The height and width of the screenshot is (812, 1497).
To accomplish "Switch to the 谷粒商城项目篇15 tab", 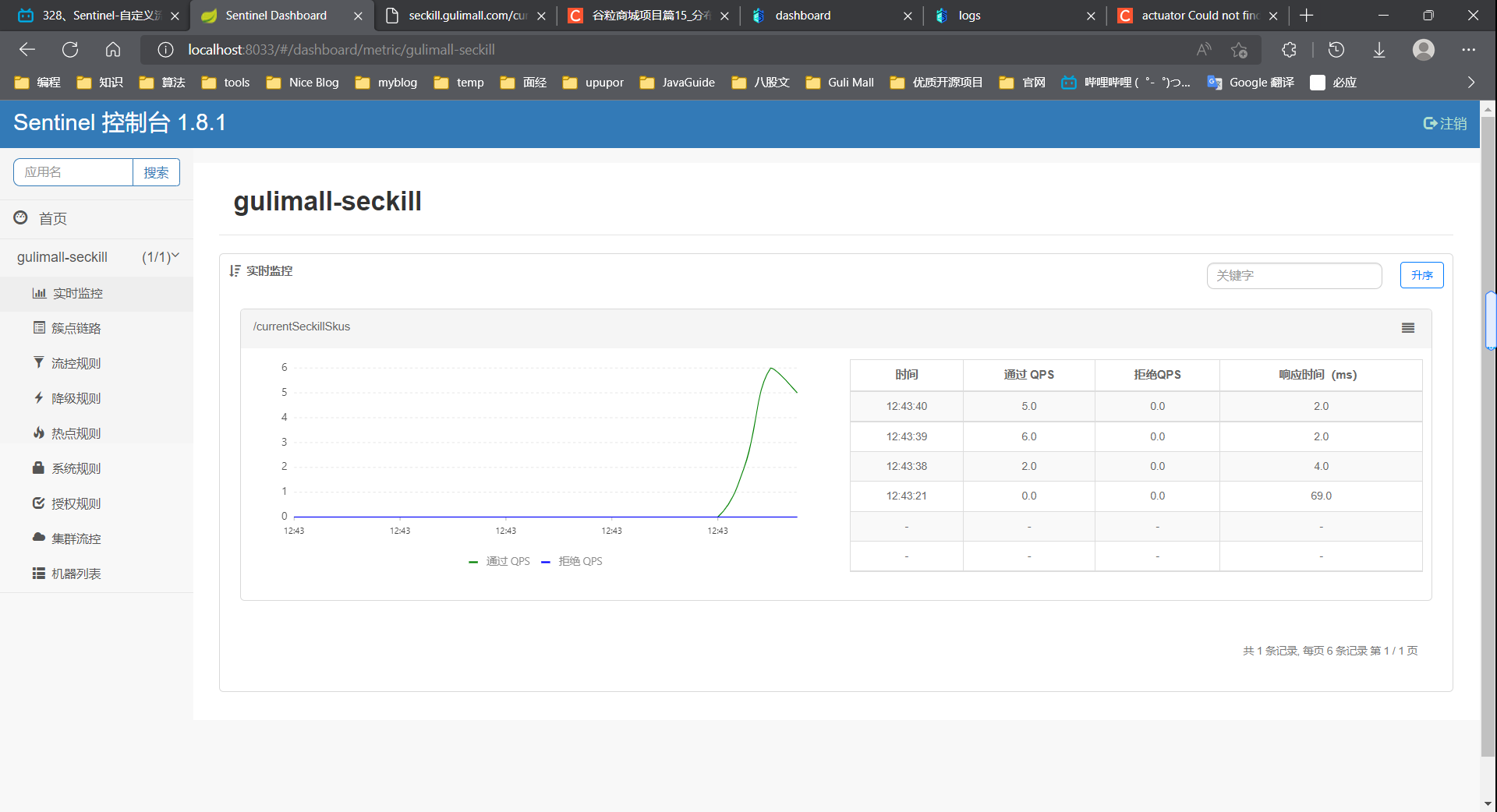I will [649, 16].
